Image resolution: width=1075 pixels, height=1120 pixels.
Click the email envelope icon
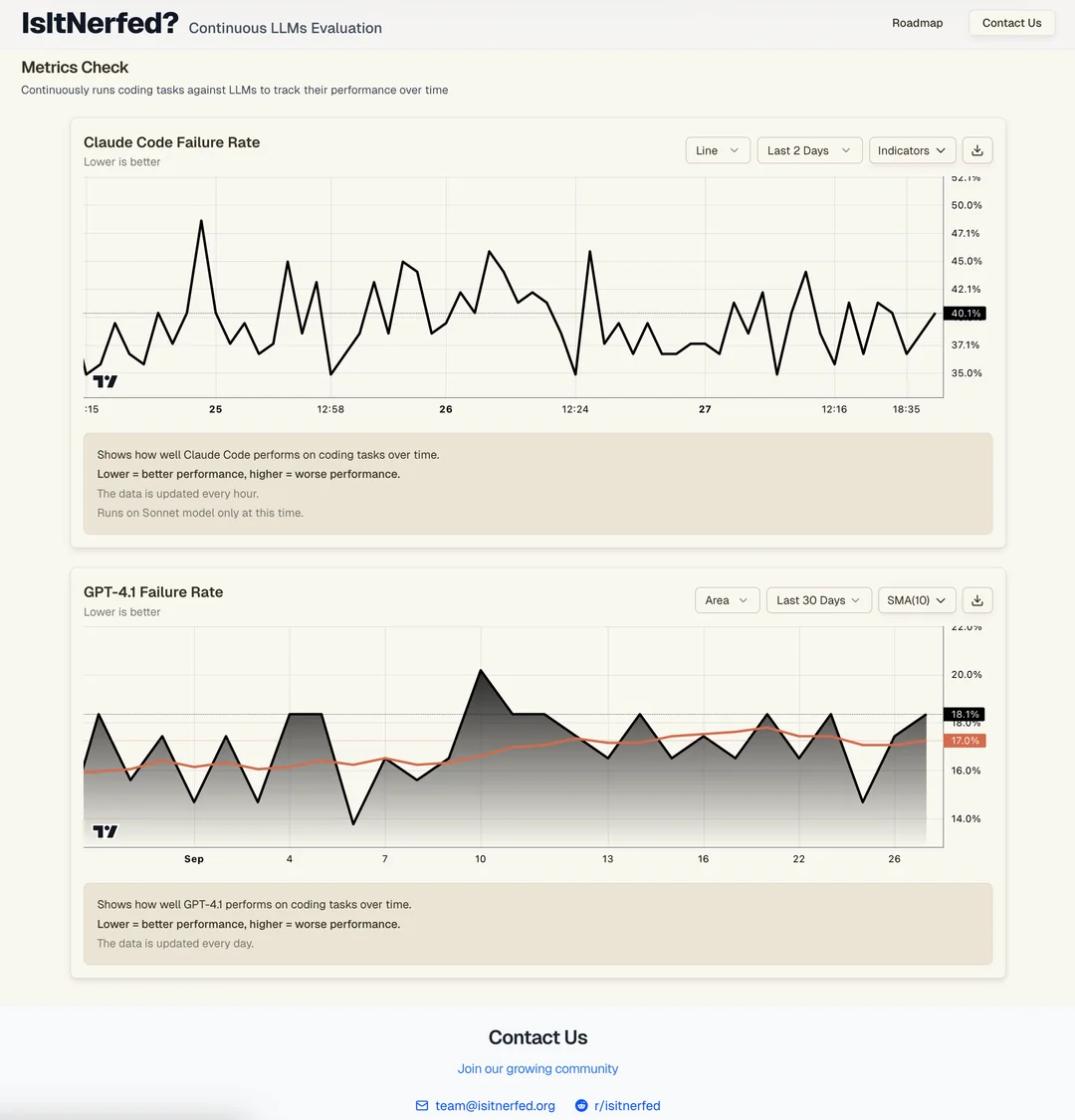pos(422,1106)
